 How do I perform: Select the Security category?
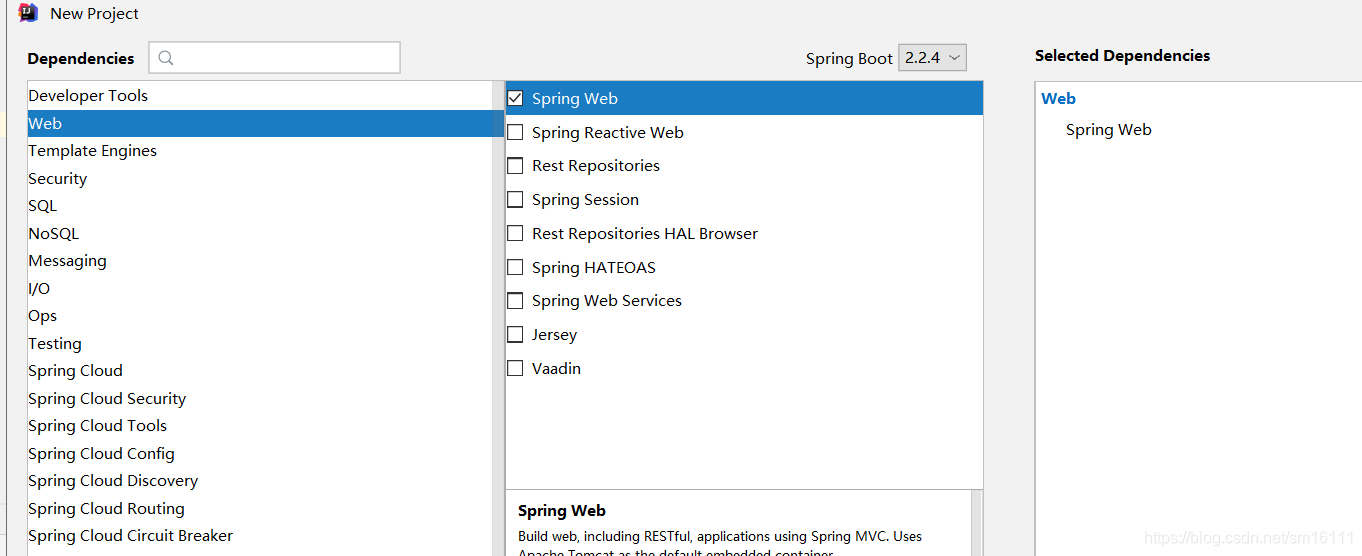(x=260, y=179)
